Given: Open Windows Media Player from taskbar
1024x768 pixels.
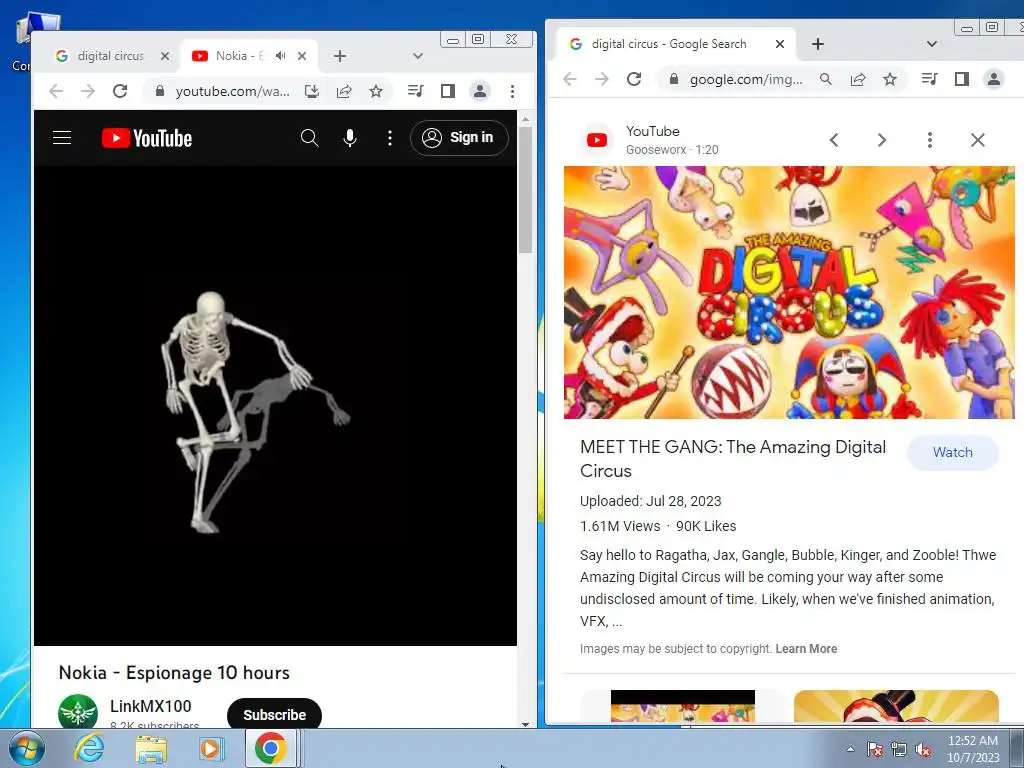Looking at the screenshot, I should coord(212,749).
